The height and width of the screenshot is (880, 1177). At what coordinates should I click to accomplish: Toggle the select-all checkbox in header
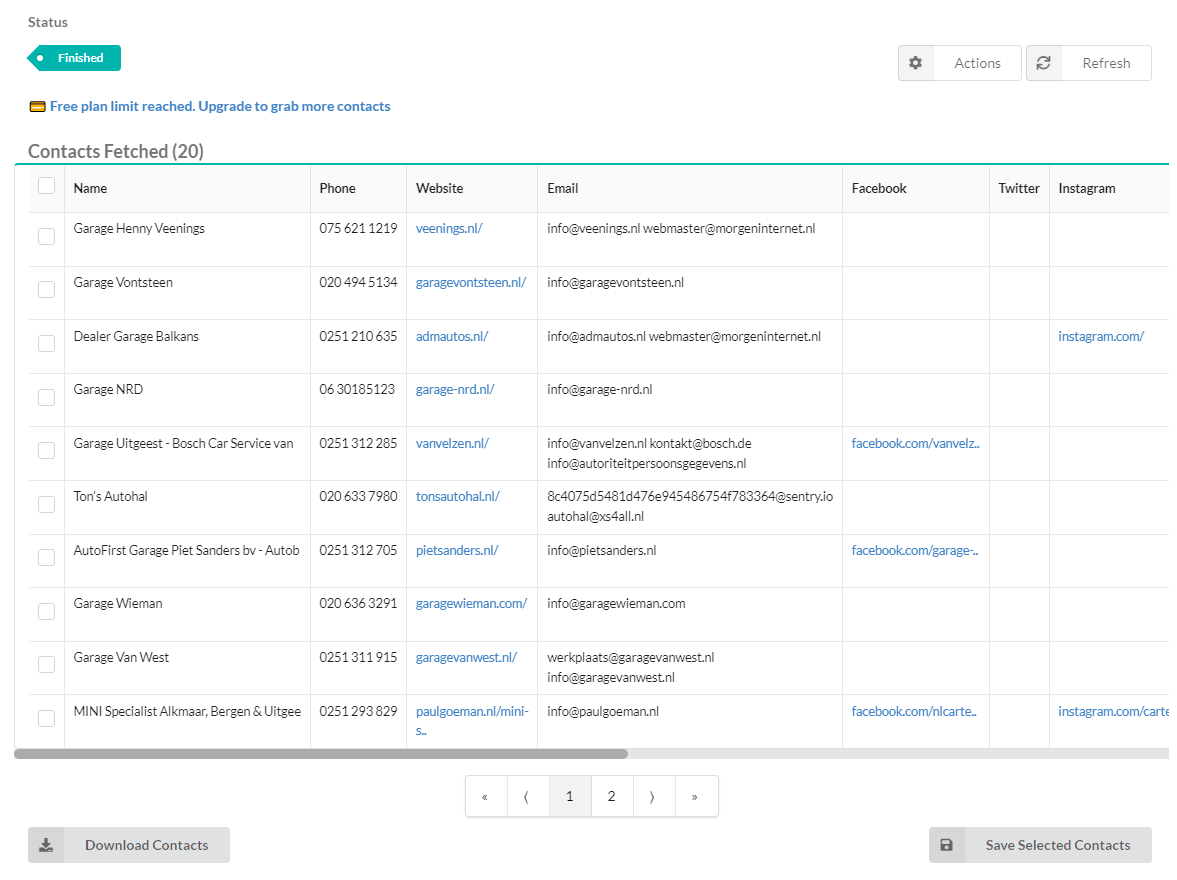pos(46,186)
